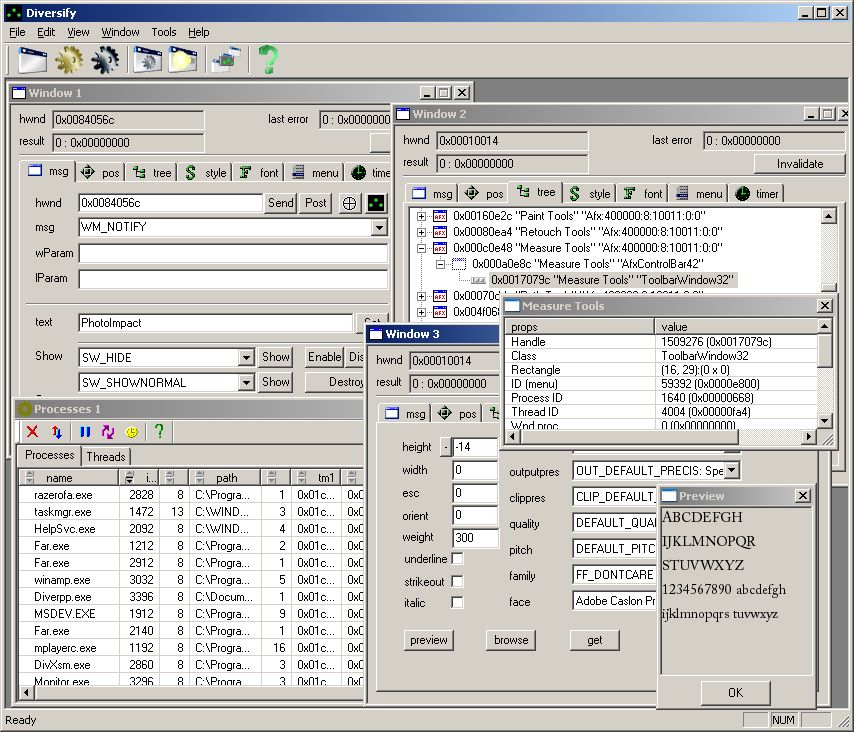854x732 pixels.
Task: Click the purple refresh arrows icon
Action: pyautogui.click(x=108, y=432)
